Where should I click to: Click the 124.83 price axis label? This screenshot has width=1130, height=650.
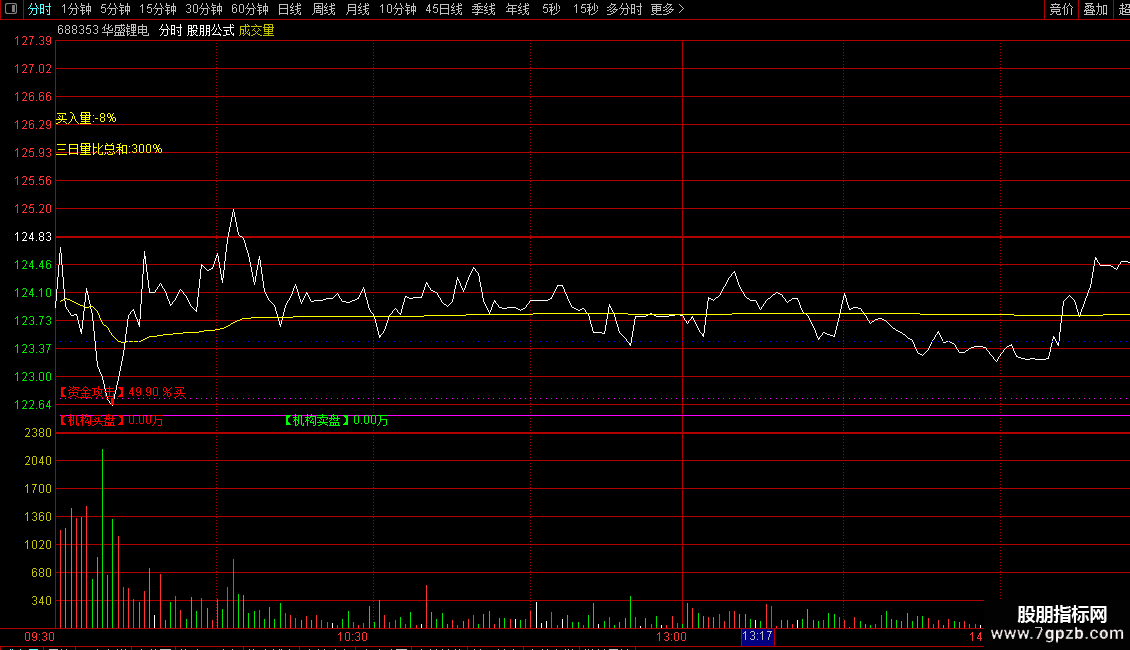click(33, 237)
